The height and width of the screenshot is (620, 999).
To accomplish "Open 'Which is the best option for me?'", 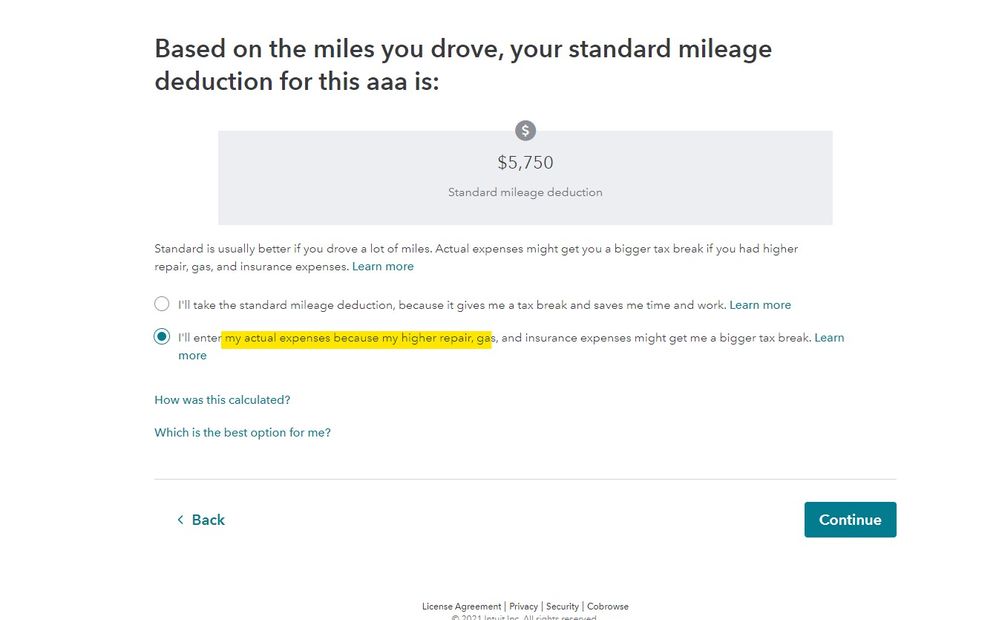I will [x=243, y=433].
